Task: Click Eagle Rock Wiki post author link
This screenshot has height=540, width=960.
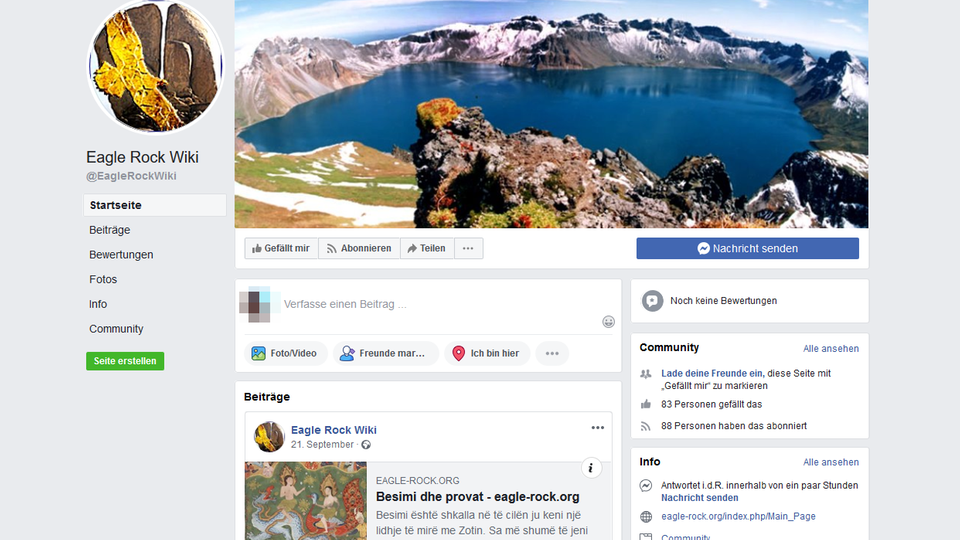Action: coord(334,430)
